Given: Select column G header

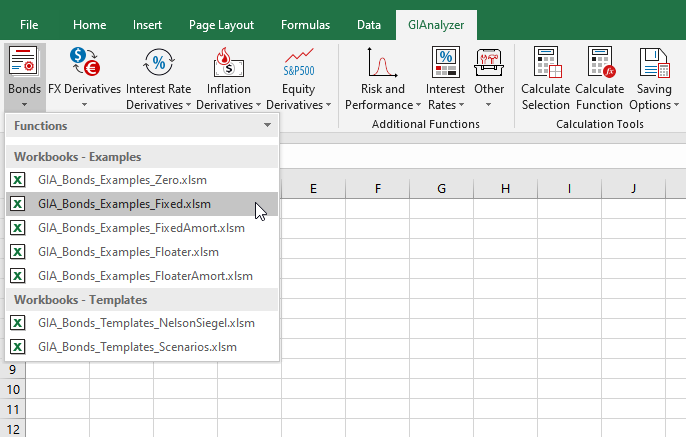Looking at the screenshot, I should click(441, 189).
